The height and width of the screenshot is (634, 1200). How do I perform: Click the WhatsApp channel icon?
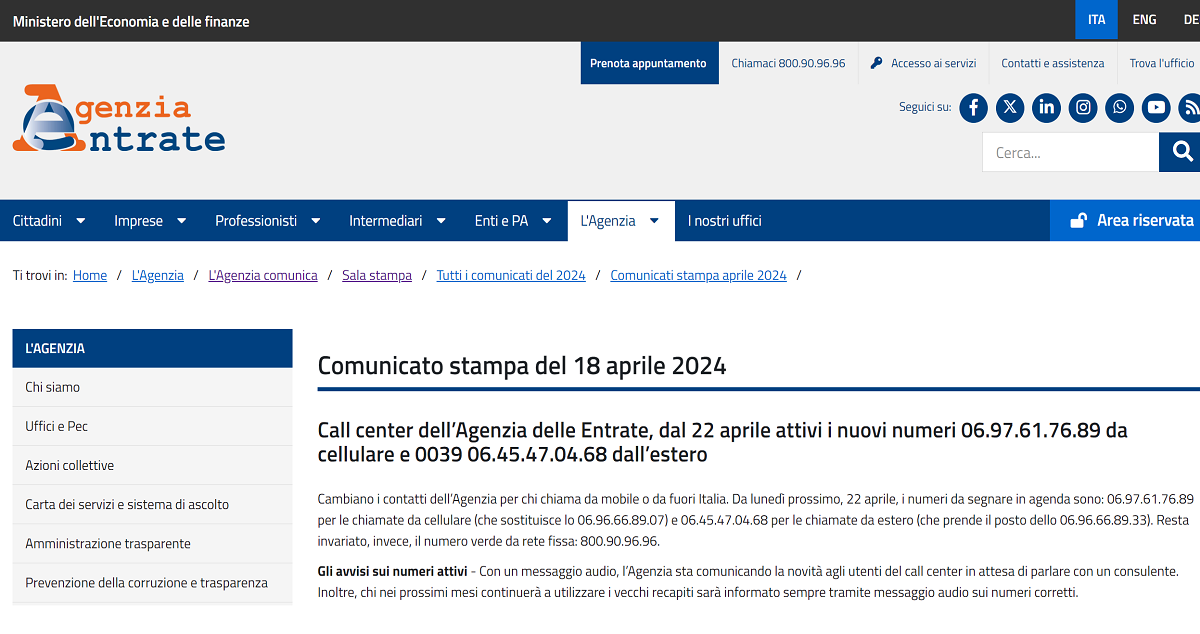tap(1119, 107)
